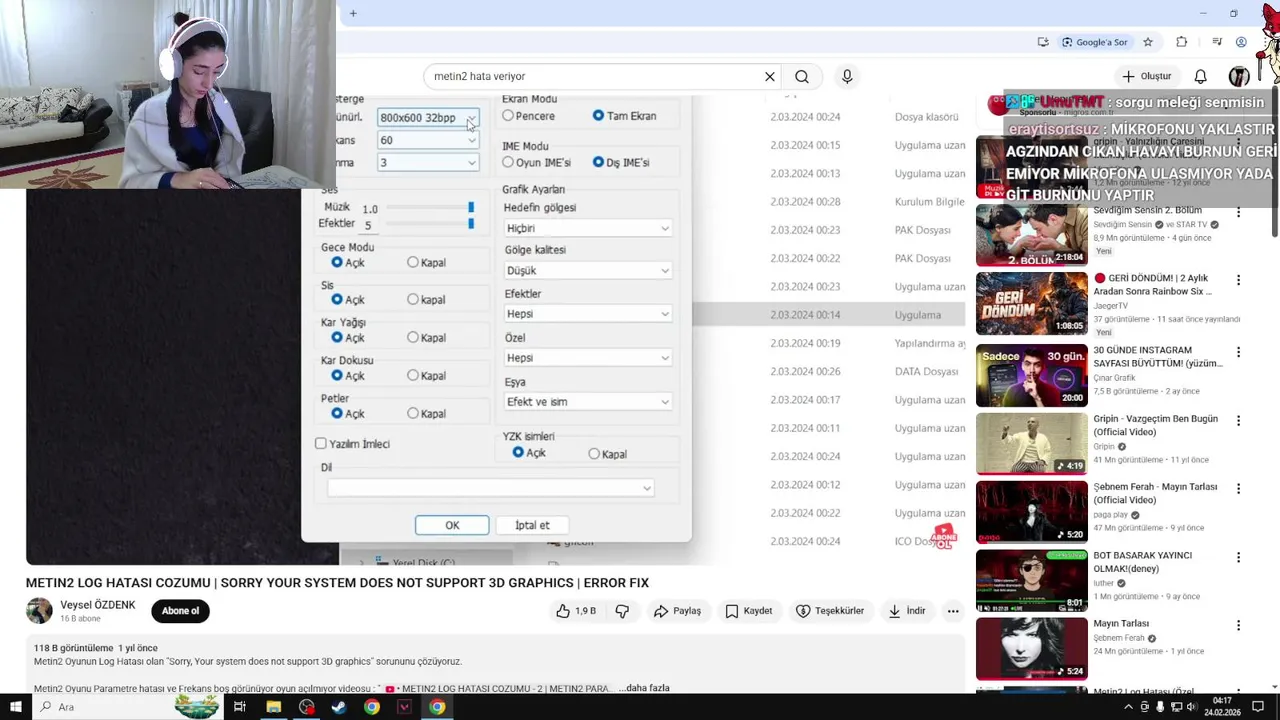Click the YouTube search magnifier button

tap(802, 76)
